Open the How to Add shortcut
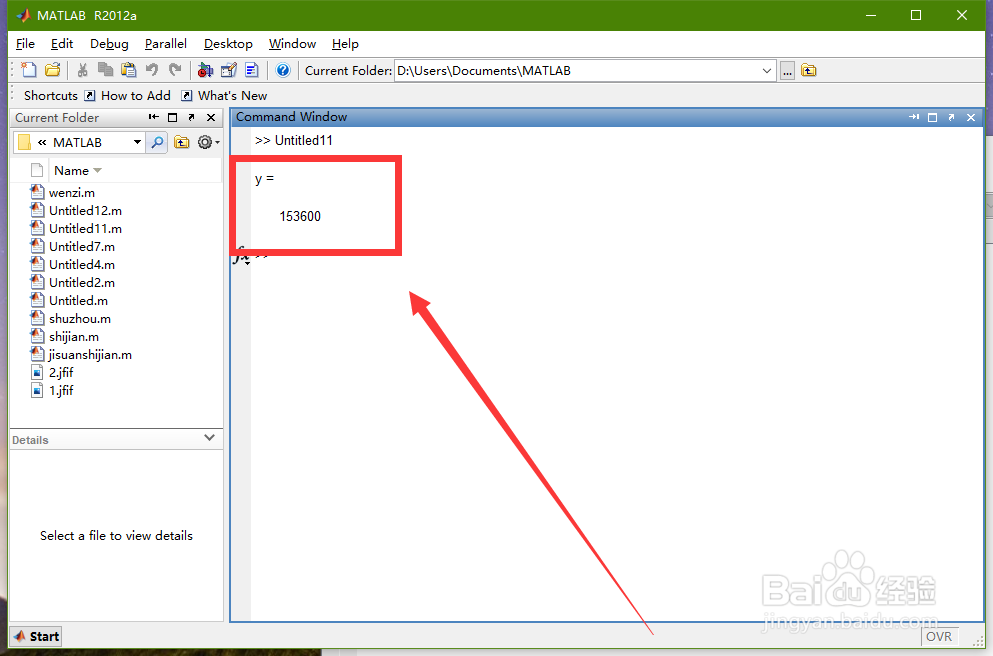This screenshot has width=993, height=656. click(128, 96)
